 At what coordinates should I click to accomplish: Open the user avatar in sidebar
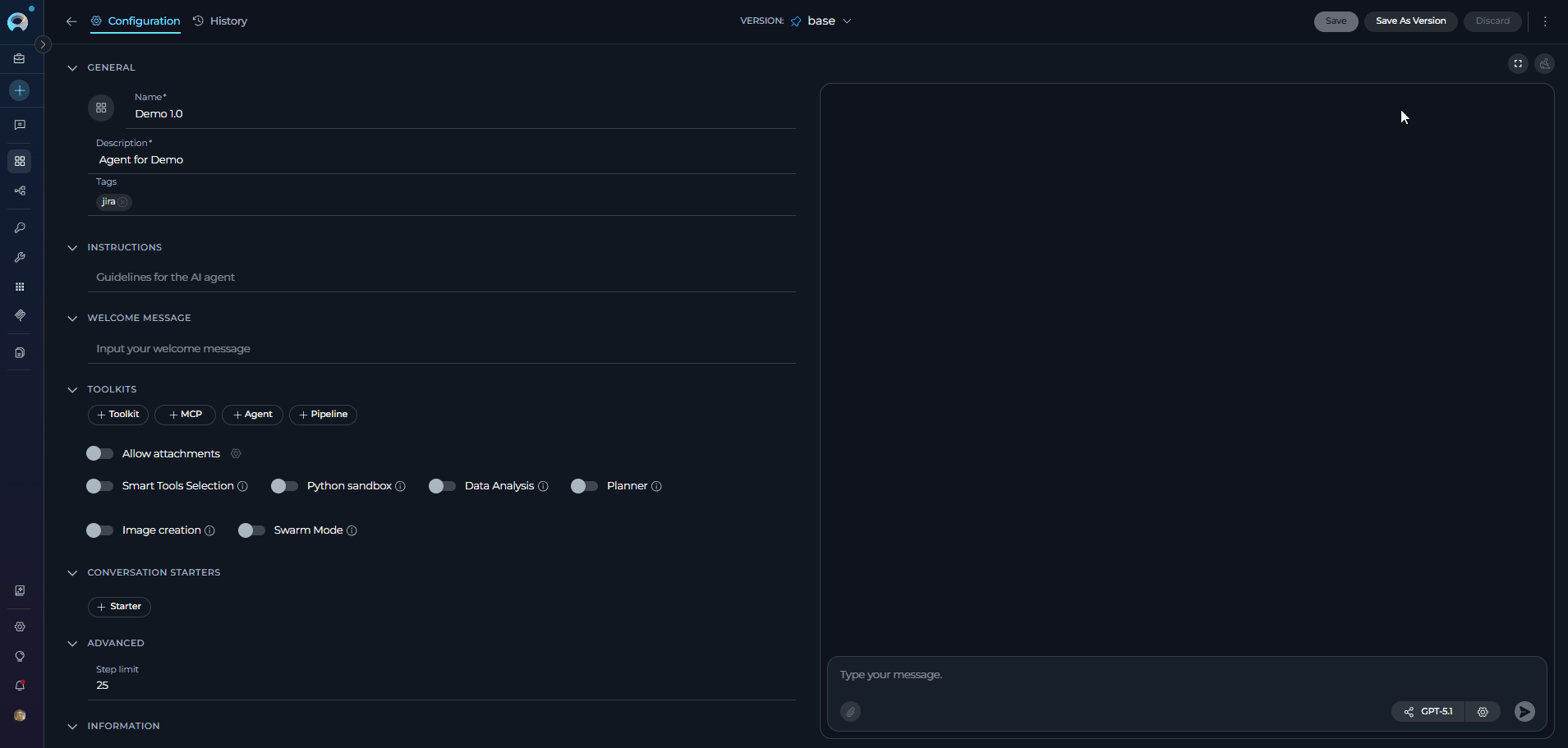tap(20, 715)
